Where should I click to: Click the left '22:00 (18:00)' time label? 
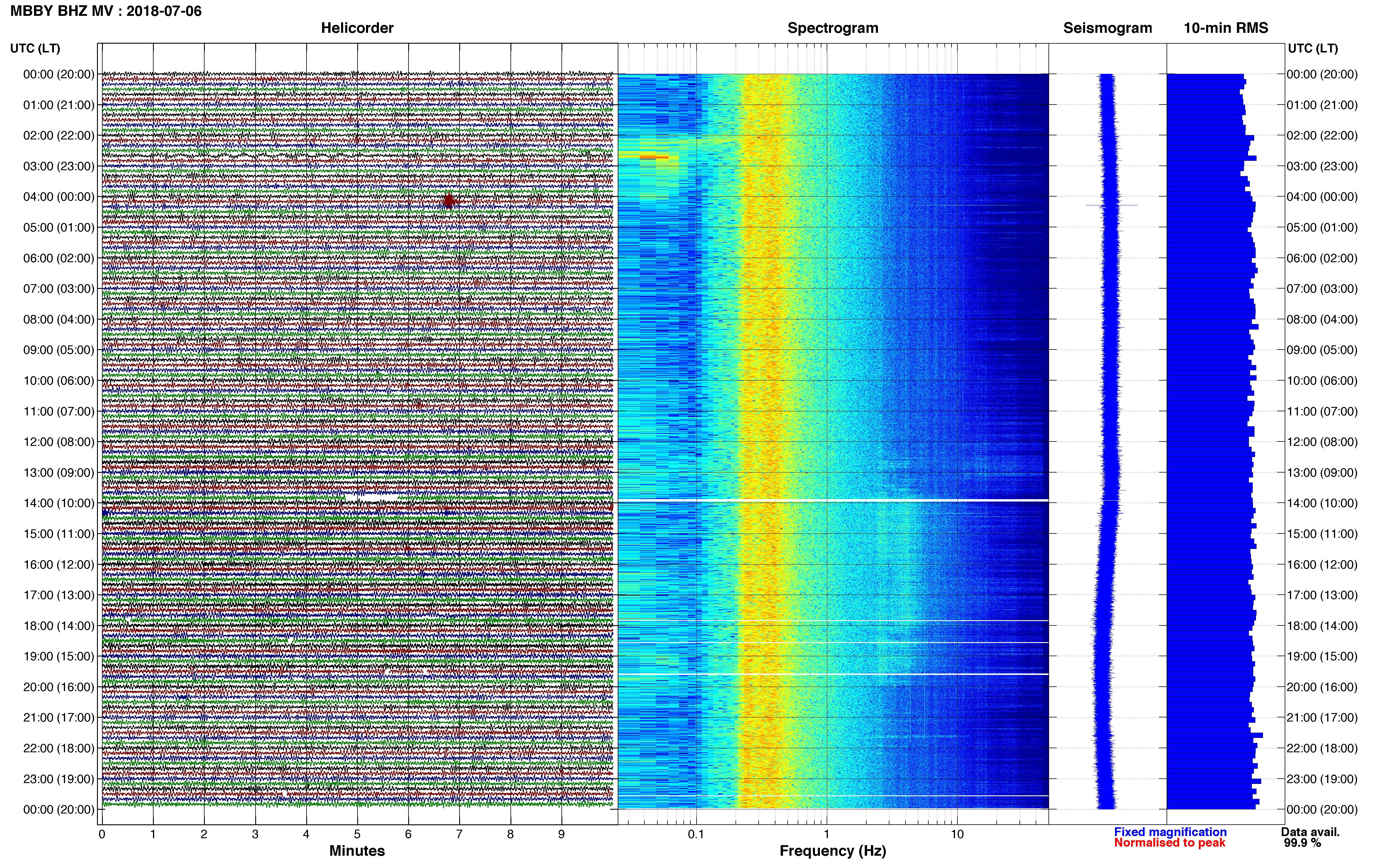click(59, 748)
